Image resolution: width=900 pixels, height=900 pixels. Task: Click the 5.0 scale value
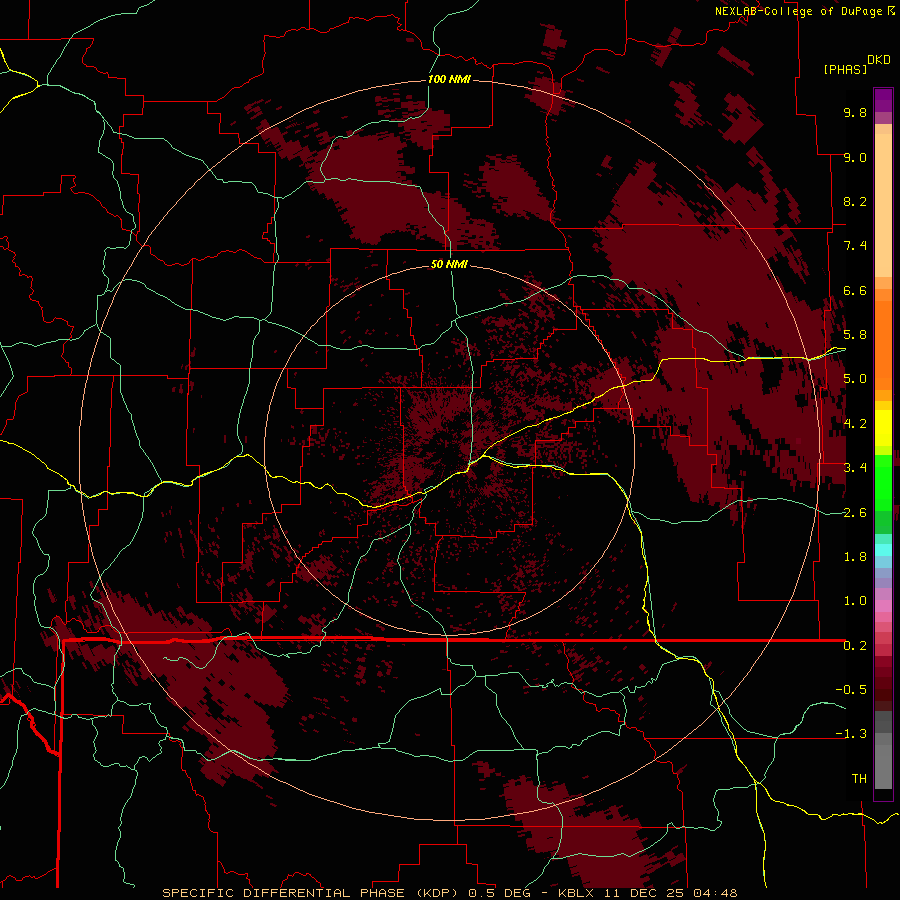click(855, 379)
